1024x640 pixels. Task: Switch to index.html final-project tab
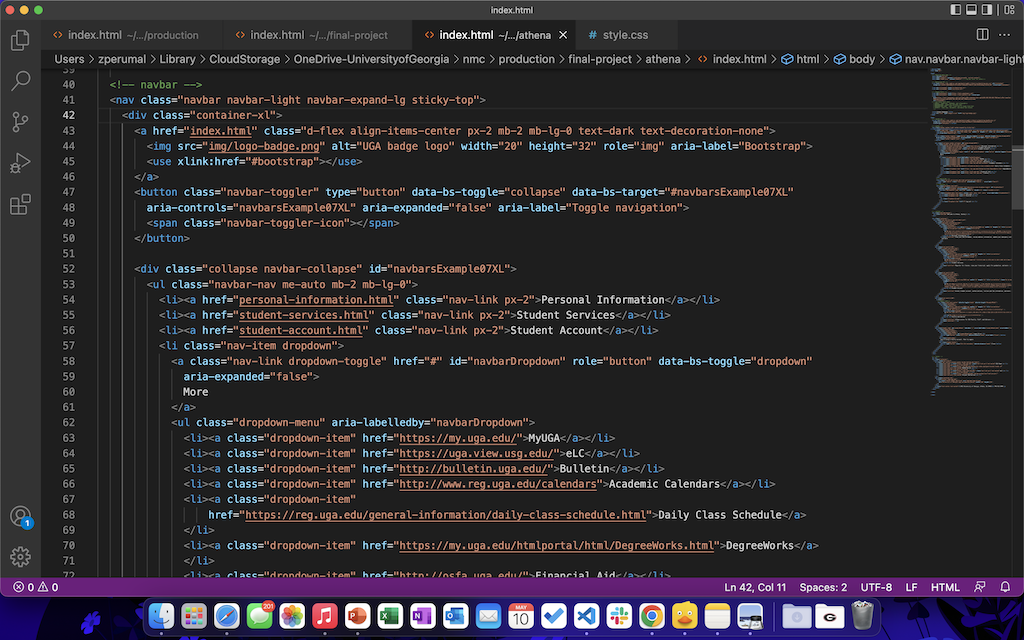point(317,35)
